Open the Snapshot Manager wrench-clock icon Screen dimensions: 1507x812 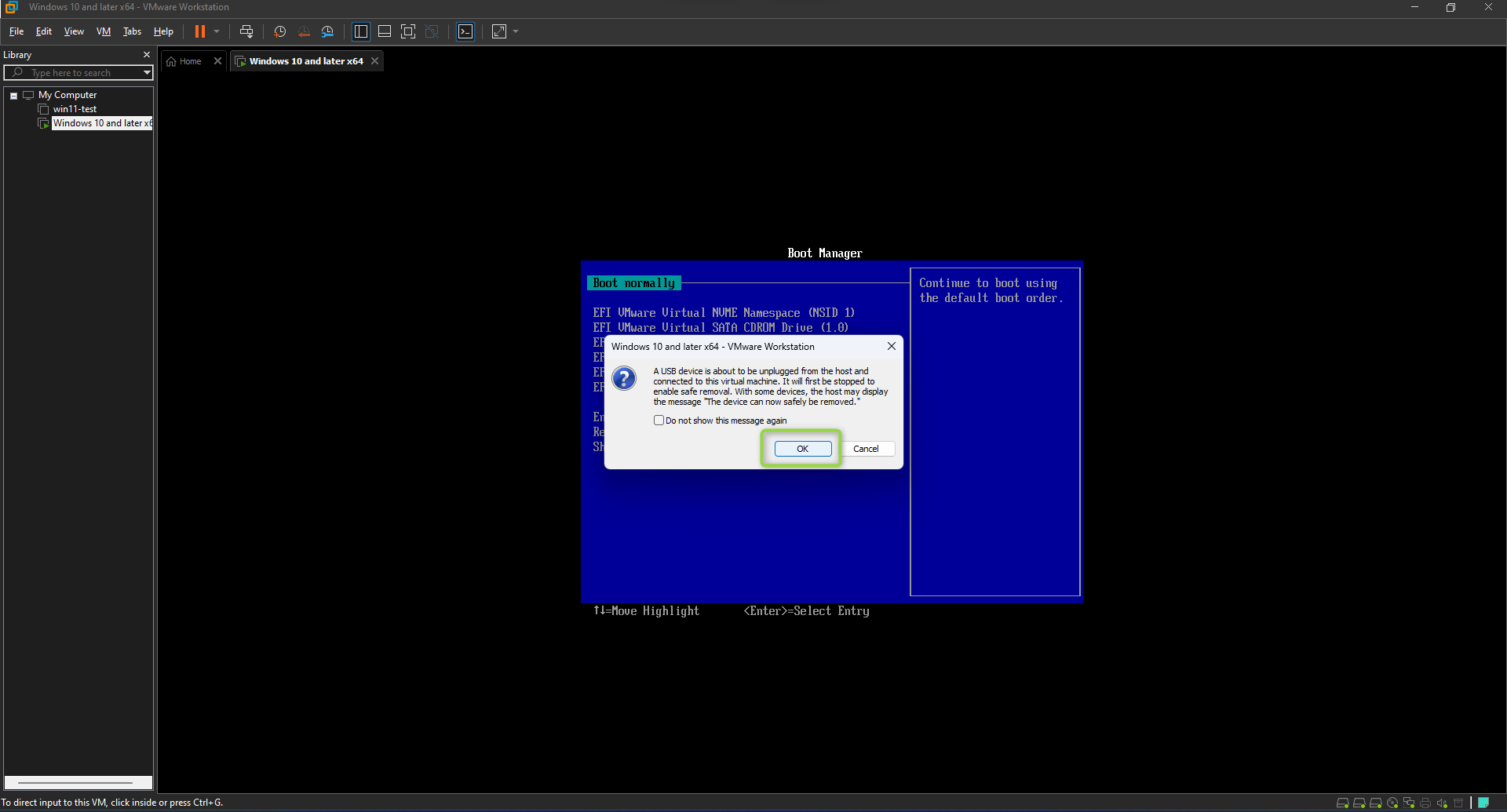coord(327,31)
